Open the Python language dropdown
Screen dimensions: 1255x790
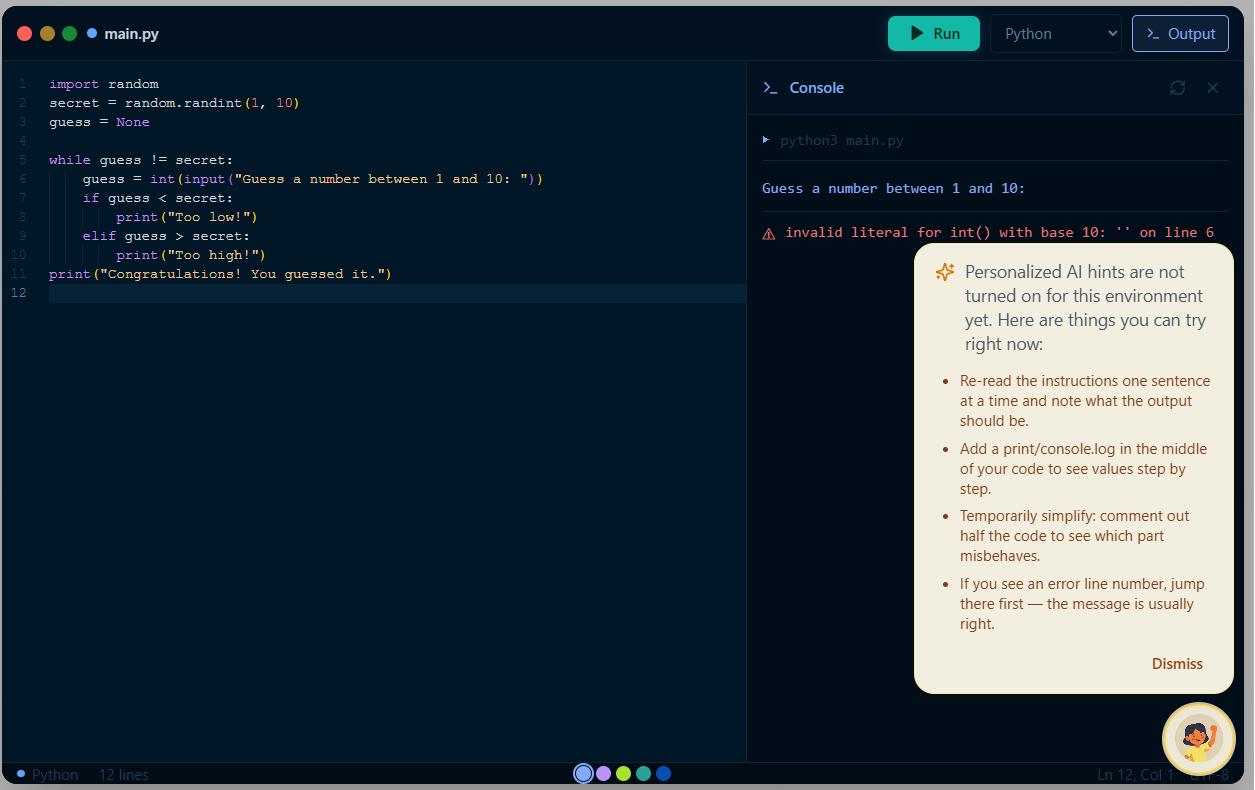coord(1057,33)
